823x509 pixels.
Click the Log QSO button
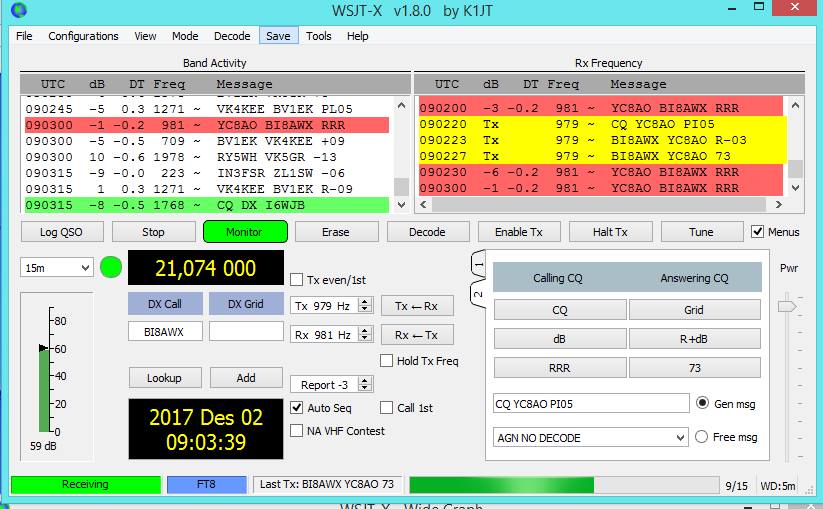[62, 231]
